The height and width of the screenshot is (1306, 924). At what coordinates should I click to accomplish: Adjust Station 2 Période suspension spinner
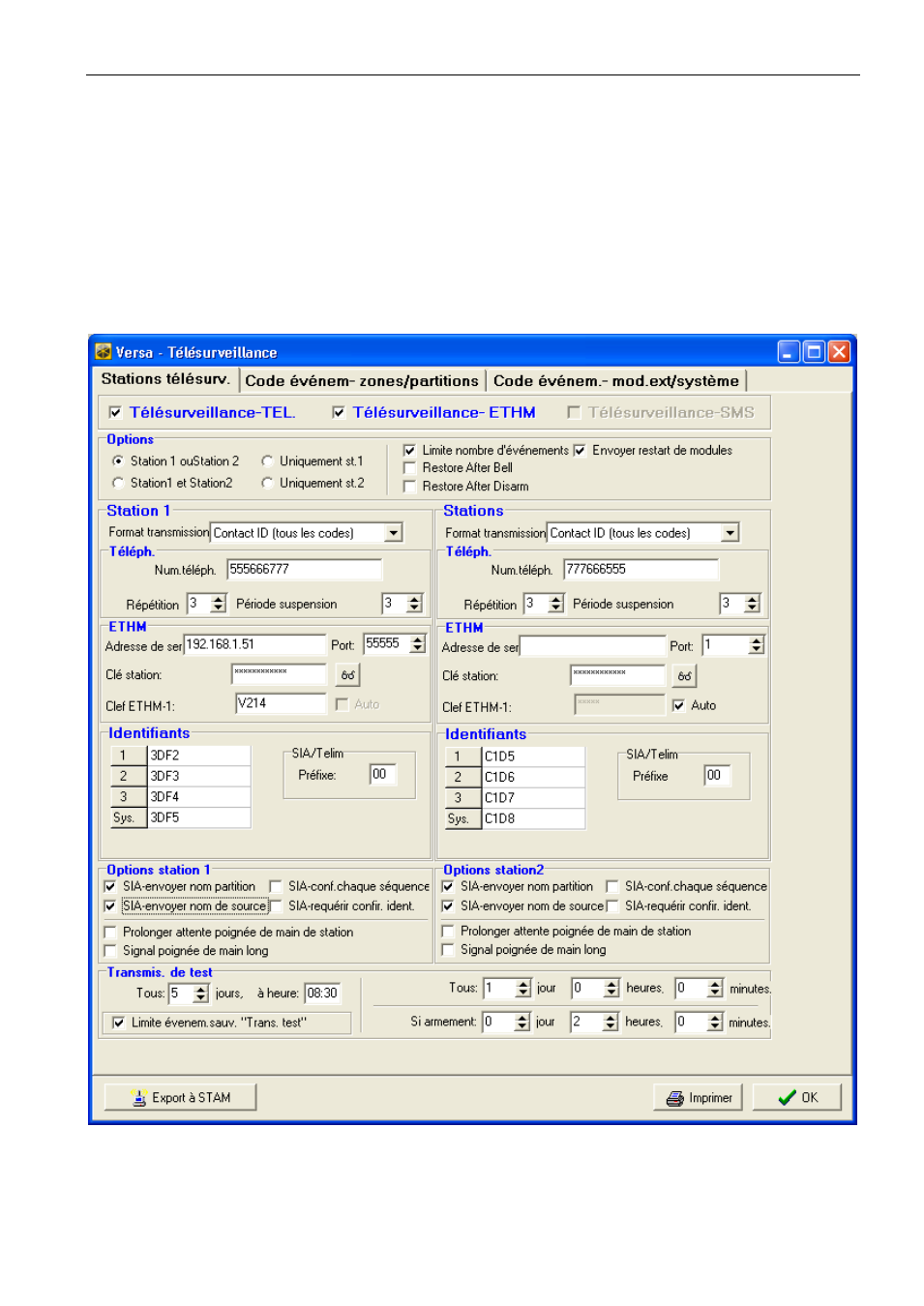pos(752,604)
